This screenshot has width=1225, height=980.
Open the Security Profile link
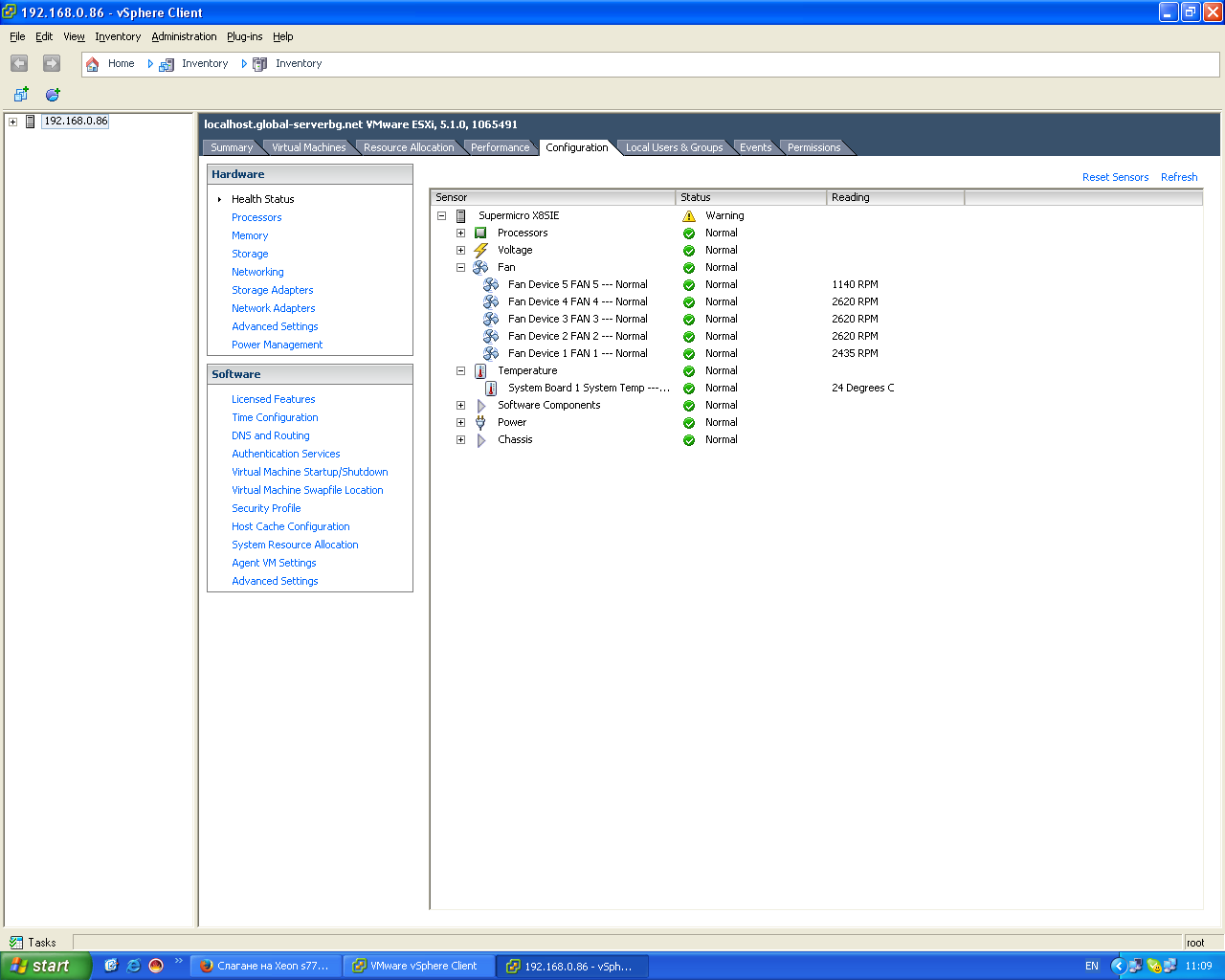(x=266, y=508)
